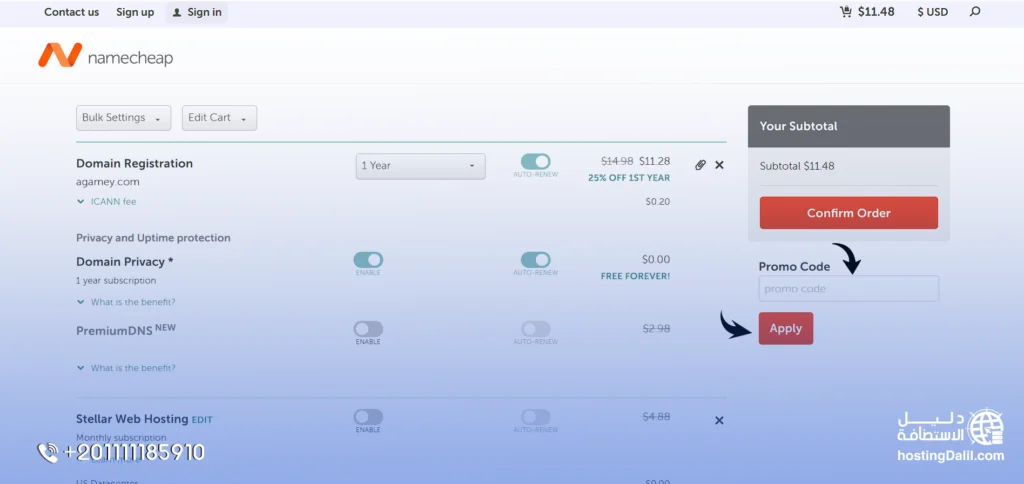Click the paperclip icon beside domain price
The width and height of the screenshot is (1024, 484).
click(700, 165)
